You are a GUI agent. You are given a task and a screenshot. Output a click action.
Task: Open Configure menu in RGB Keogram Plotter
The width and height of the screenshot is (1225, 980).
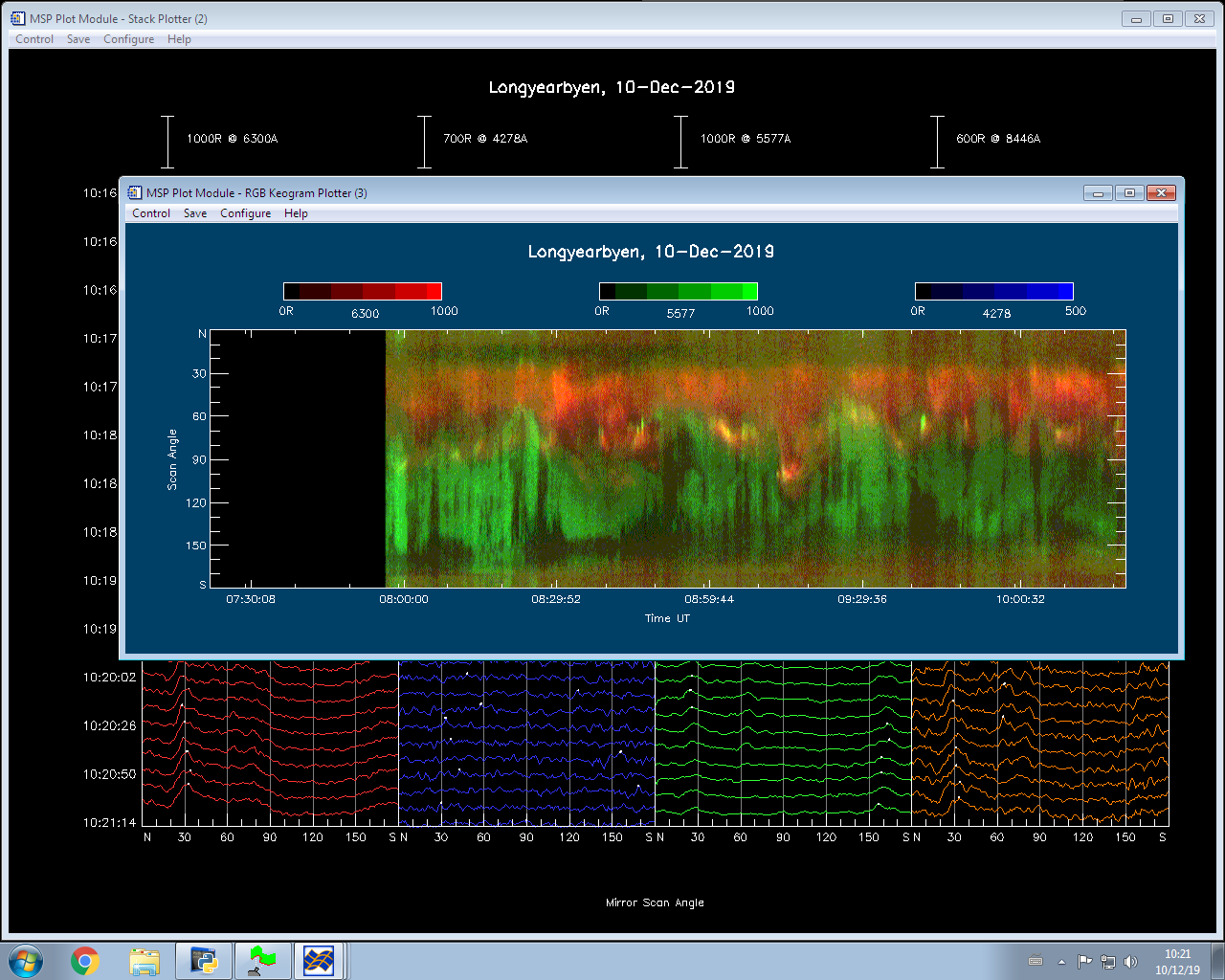click(x=245, y=213)
